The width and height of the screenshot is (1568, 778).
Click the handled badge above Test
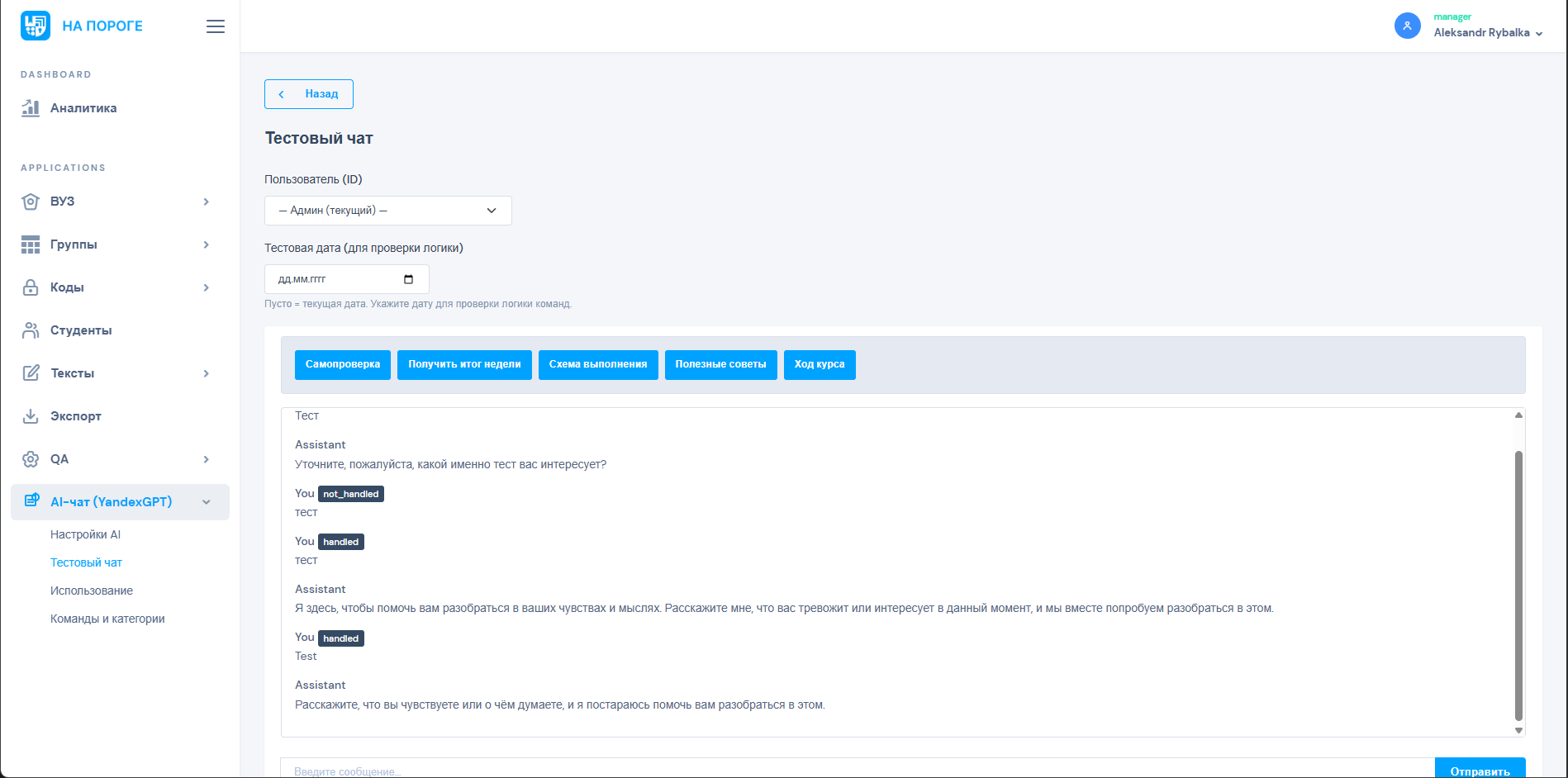point(341,638)
